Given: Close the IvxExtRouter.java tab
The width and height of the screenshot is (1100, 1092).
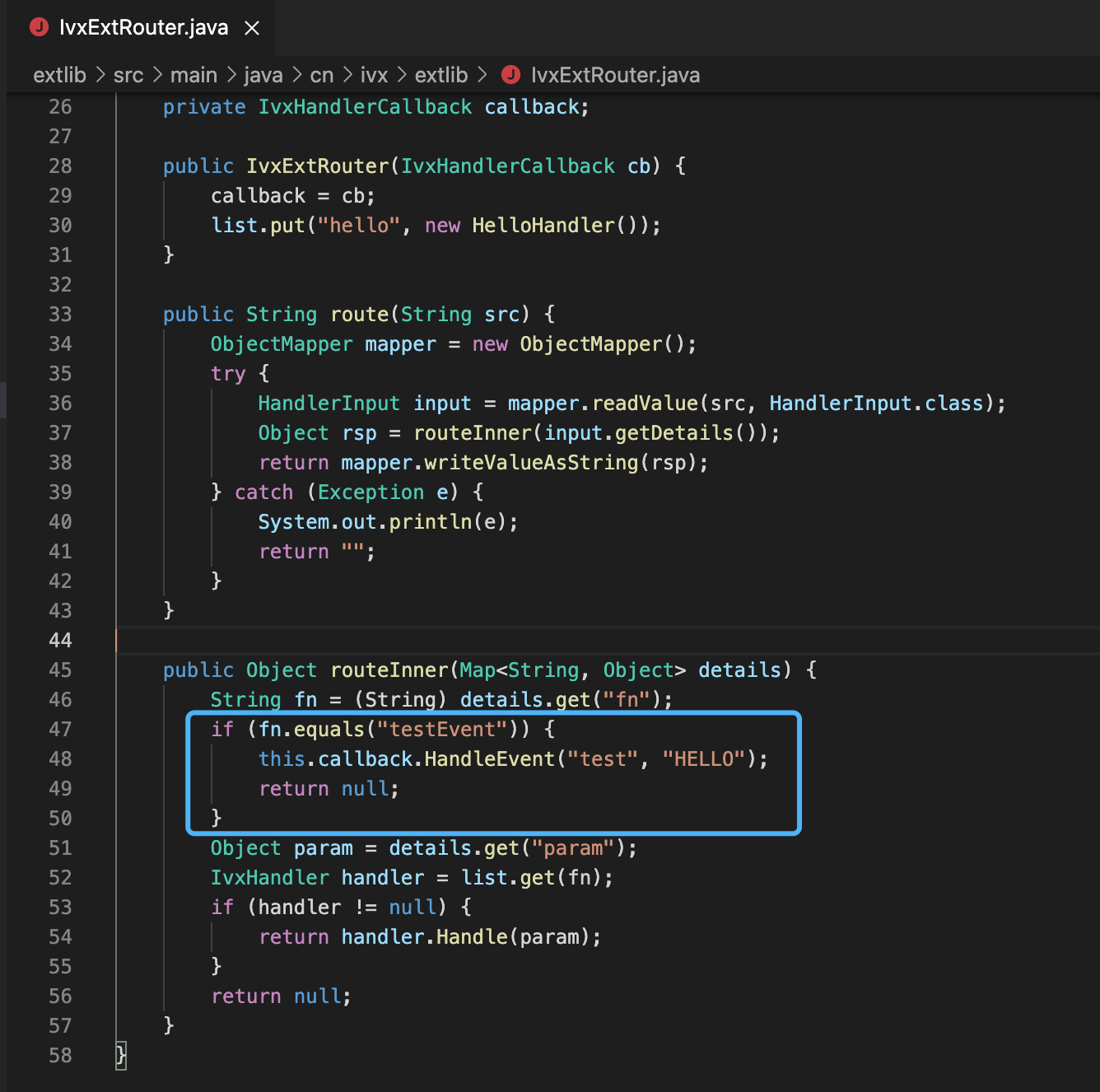Looking at the screenshot, I should [x=252, y=28].
